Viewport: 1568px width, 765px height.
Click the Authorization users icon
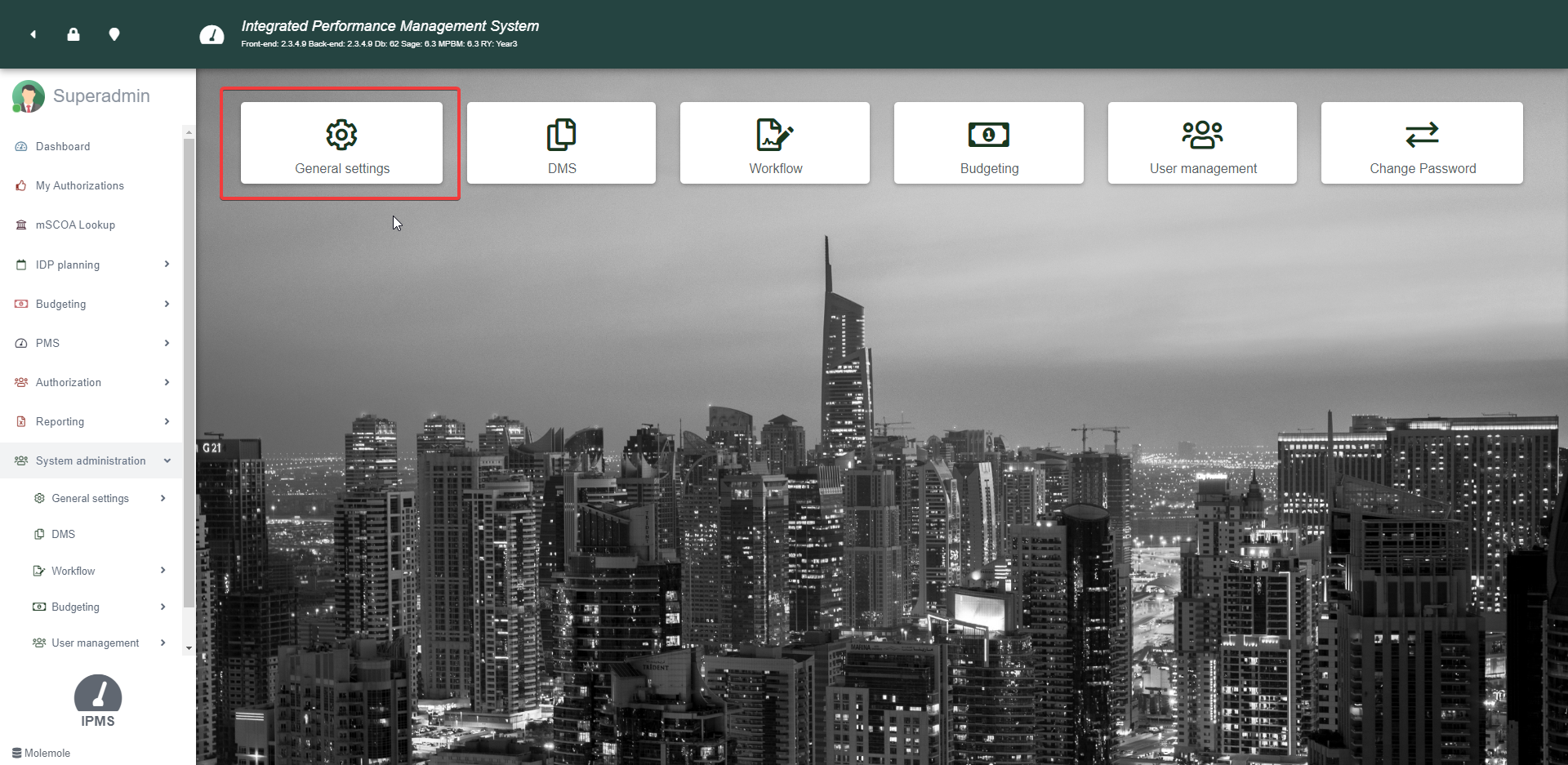click(x=21, y=382)
